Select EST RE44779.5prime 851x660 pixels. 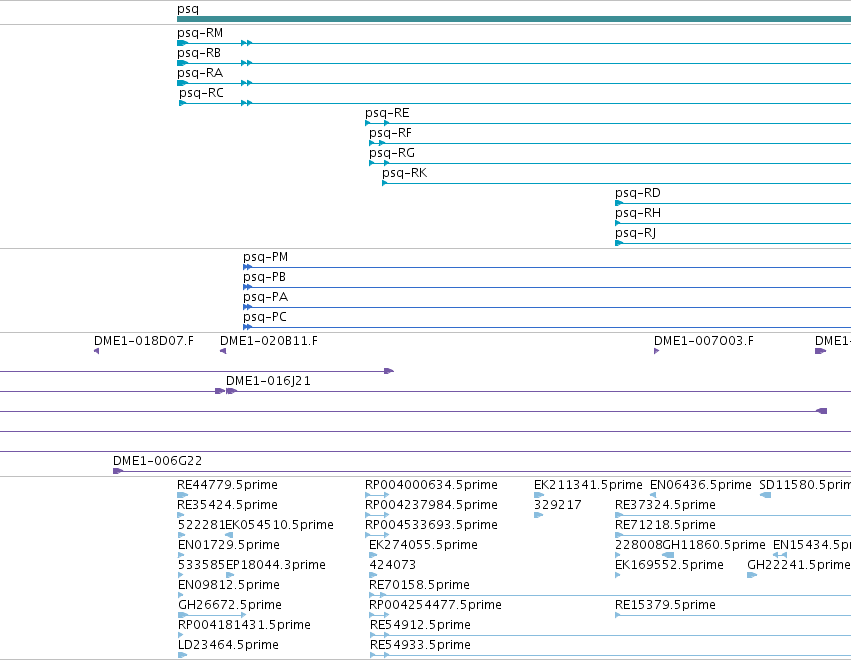coord(227,485)
